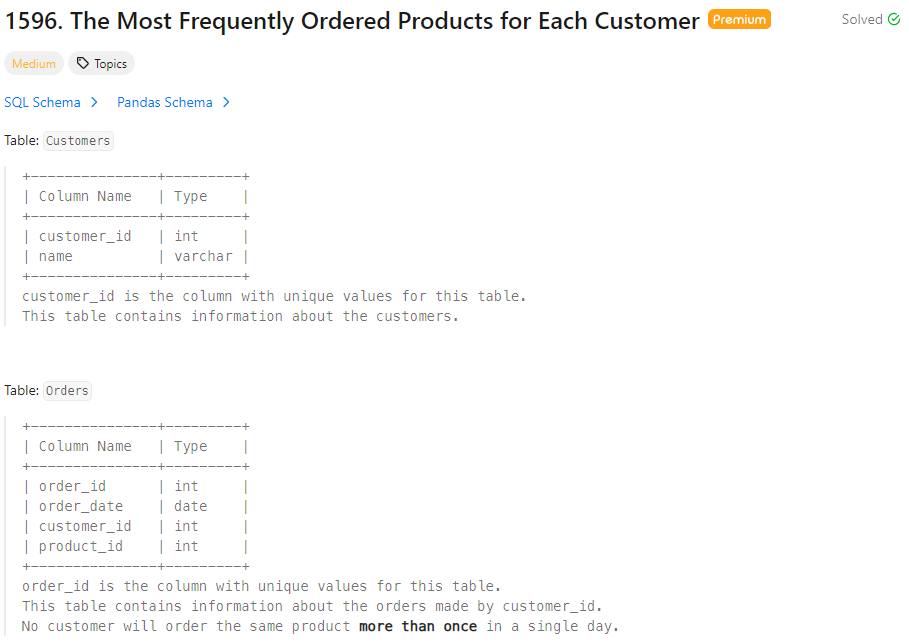Click the varchar type in Customers schema

point(203,256)
